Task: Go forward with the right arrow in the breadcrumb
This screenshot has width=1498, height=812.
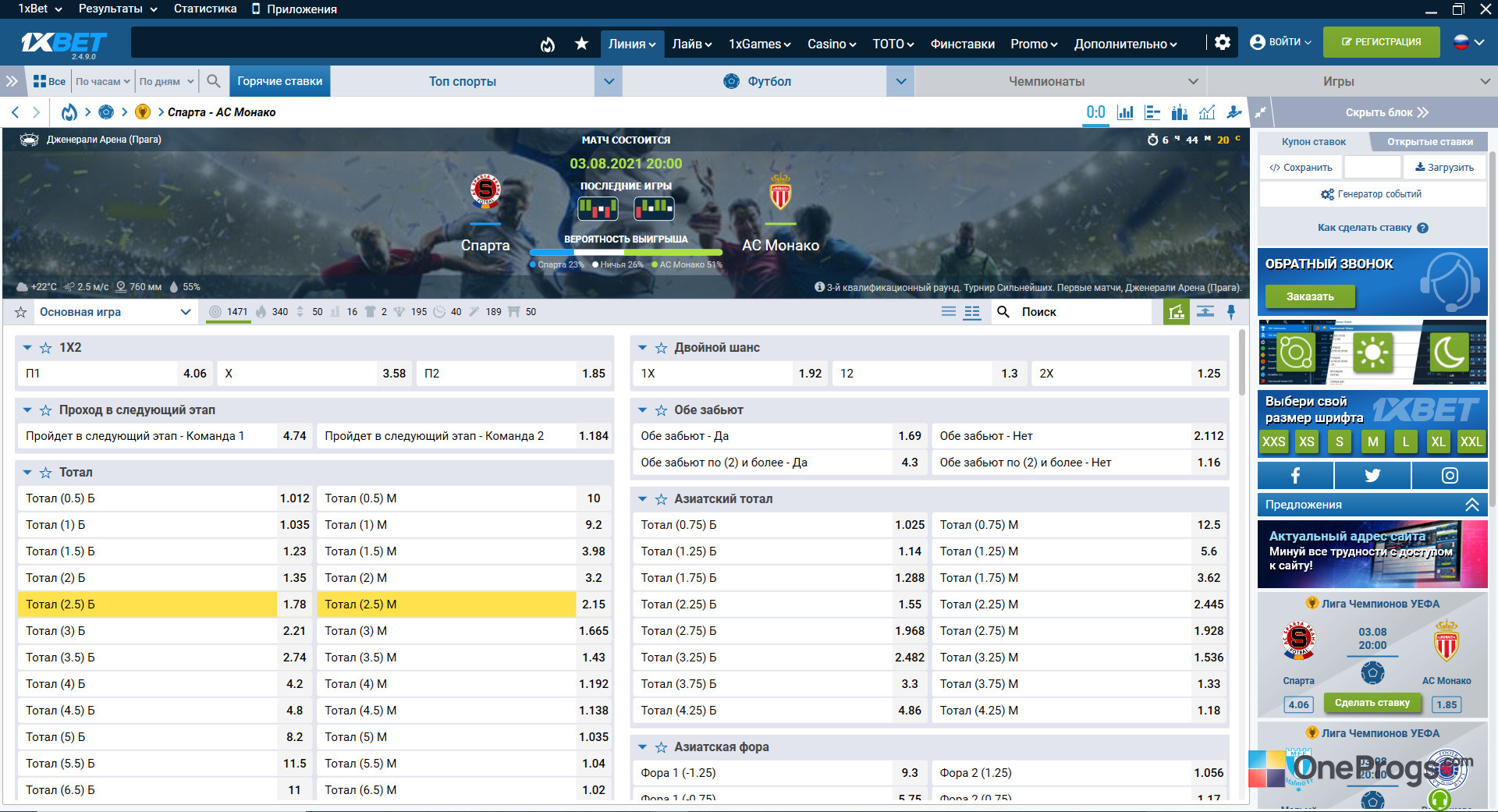Action: coord(36,112)
